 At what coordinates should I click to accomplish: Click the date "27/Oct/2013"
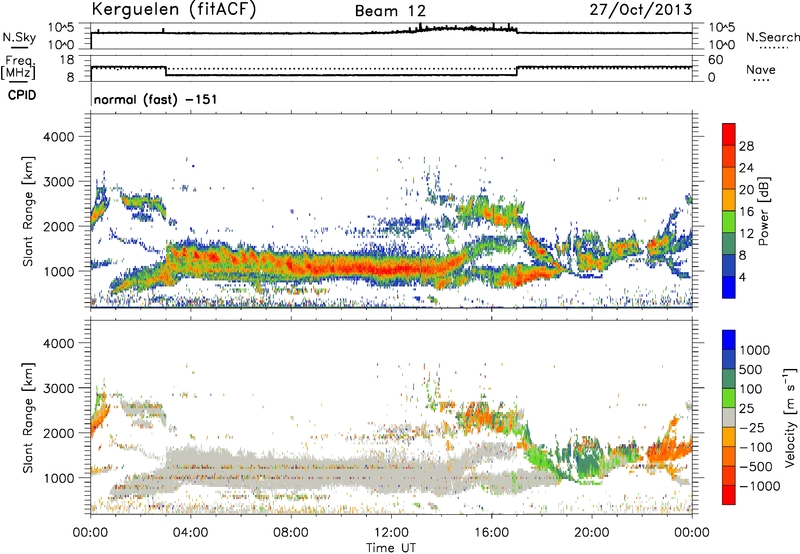(641, 10)
